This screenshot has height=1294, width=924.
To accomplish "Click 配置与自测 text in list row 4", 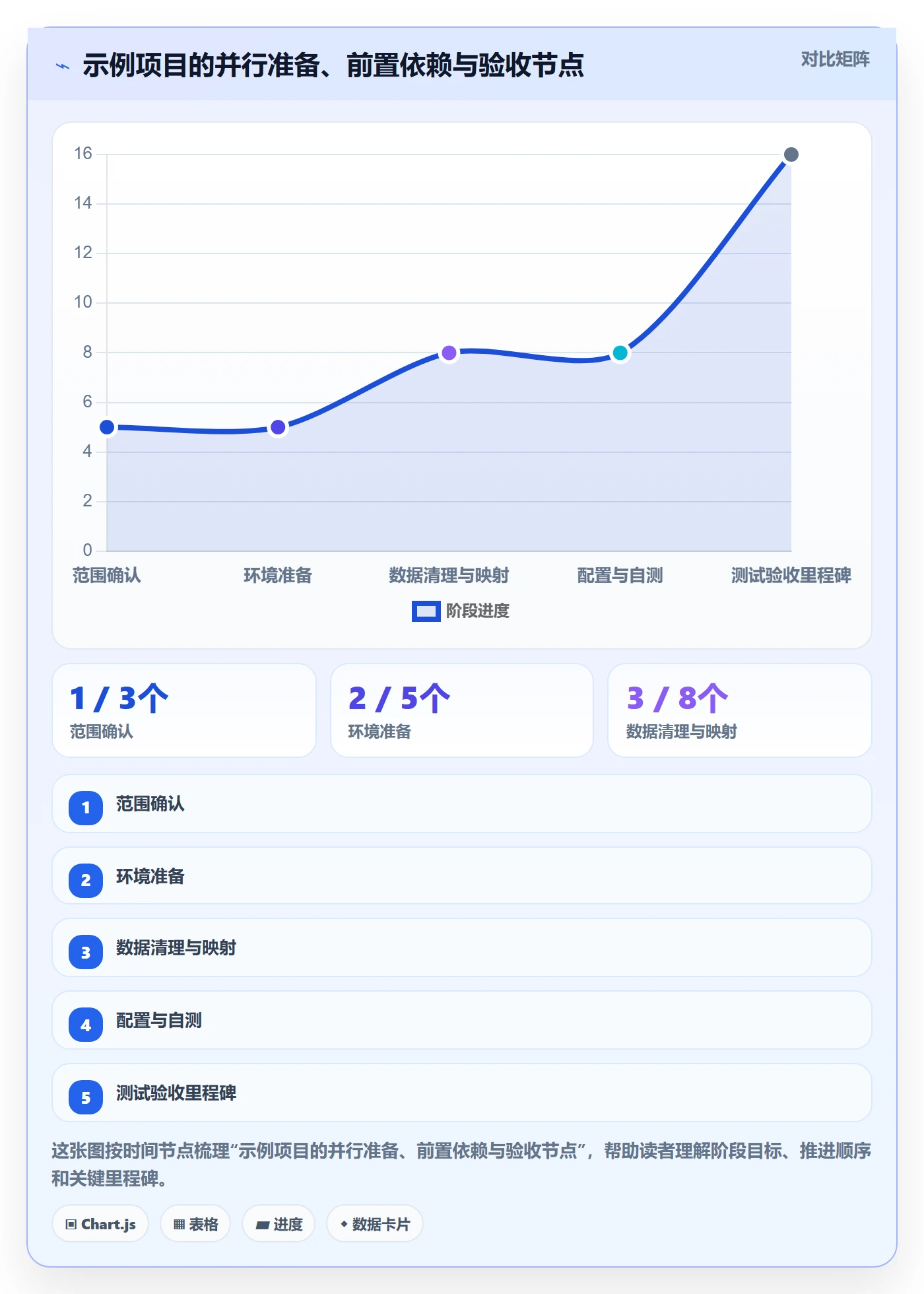I will point(159,1021).
